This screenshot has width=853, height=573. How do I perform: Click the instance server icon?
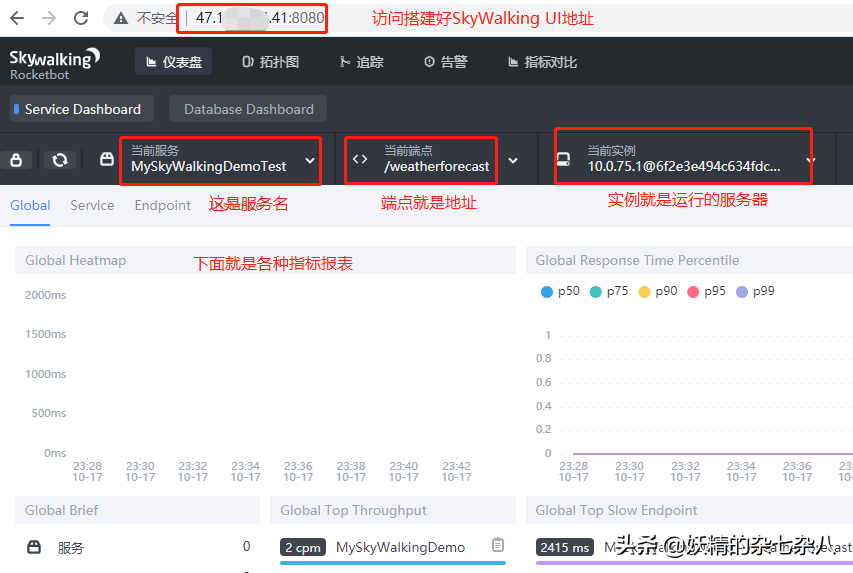click(564, 159)
